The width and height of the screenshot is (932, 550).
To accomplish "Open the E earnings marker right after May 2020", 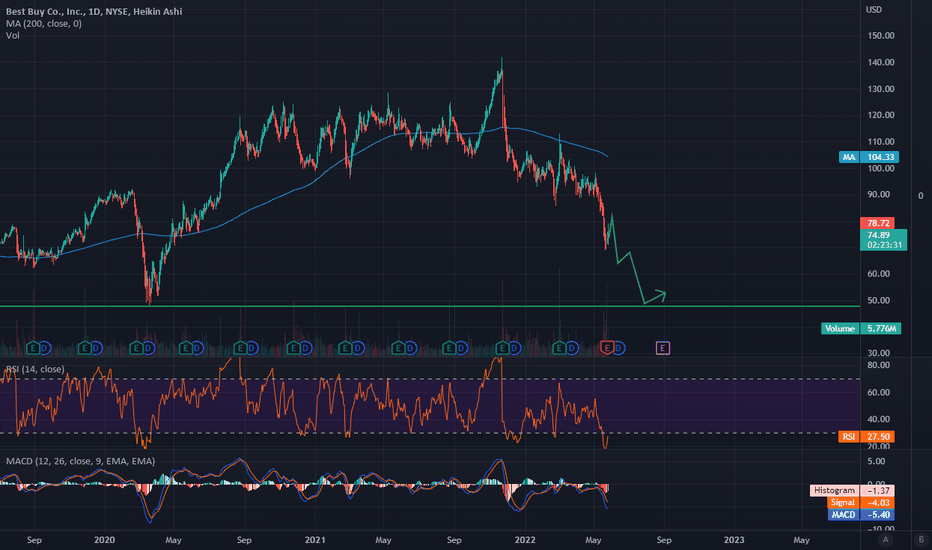I will [x=185, y=348].
